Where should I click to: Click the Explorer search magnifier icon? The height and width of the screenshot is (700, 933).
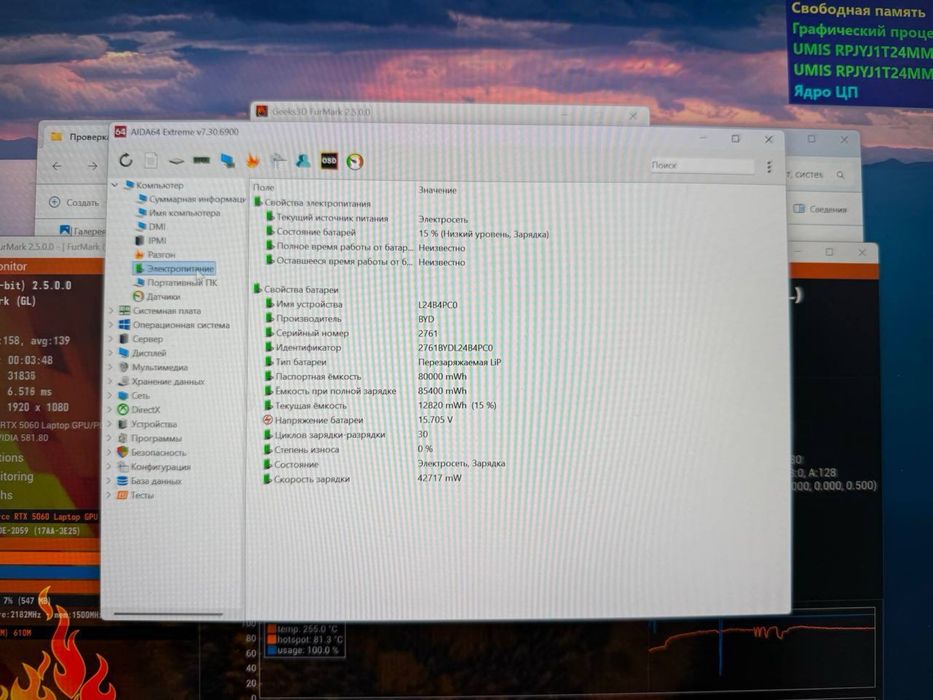click(x=840, y=175)
